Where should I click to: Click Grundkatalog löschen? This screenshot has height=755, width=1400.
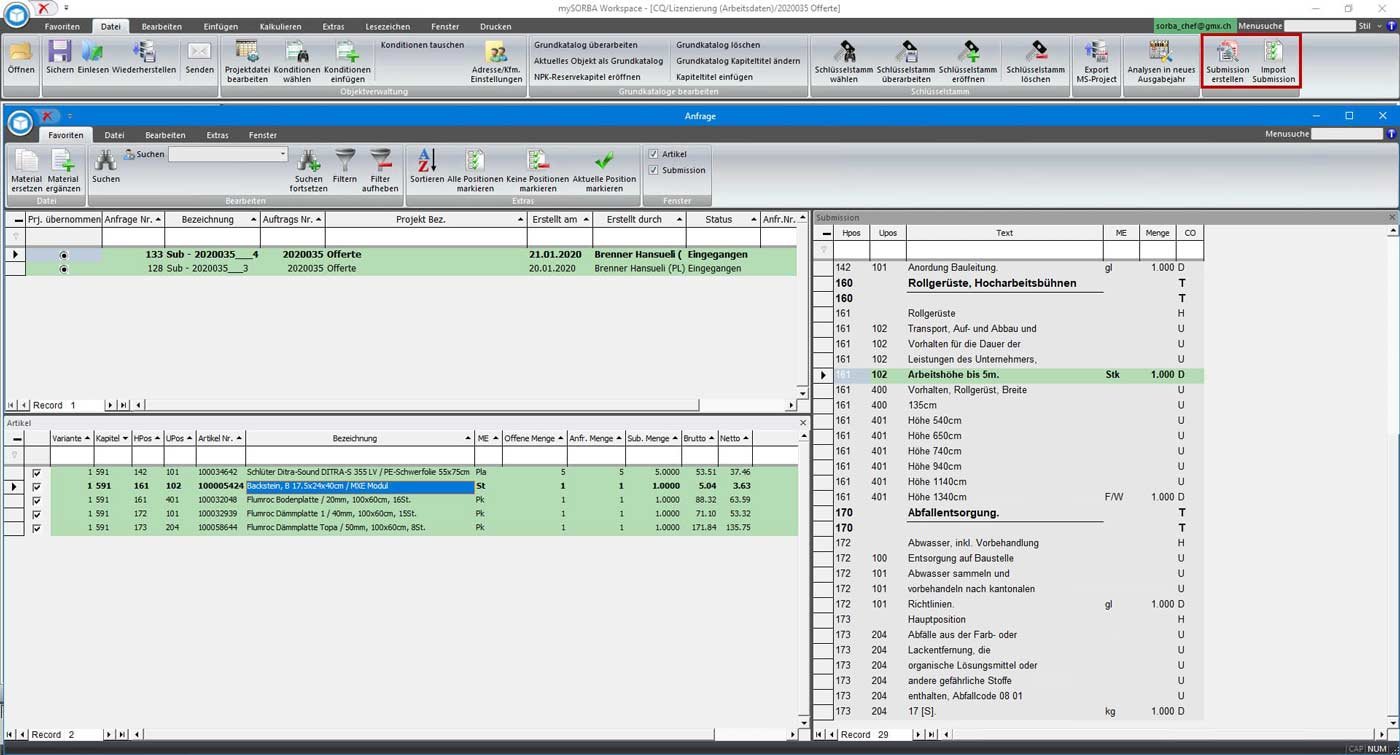click(x=718, y=45)
